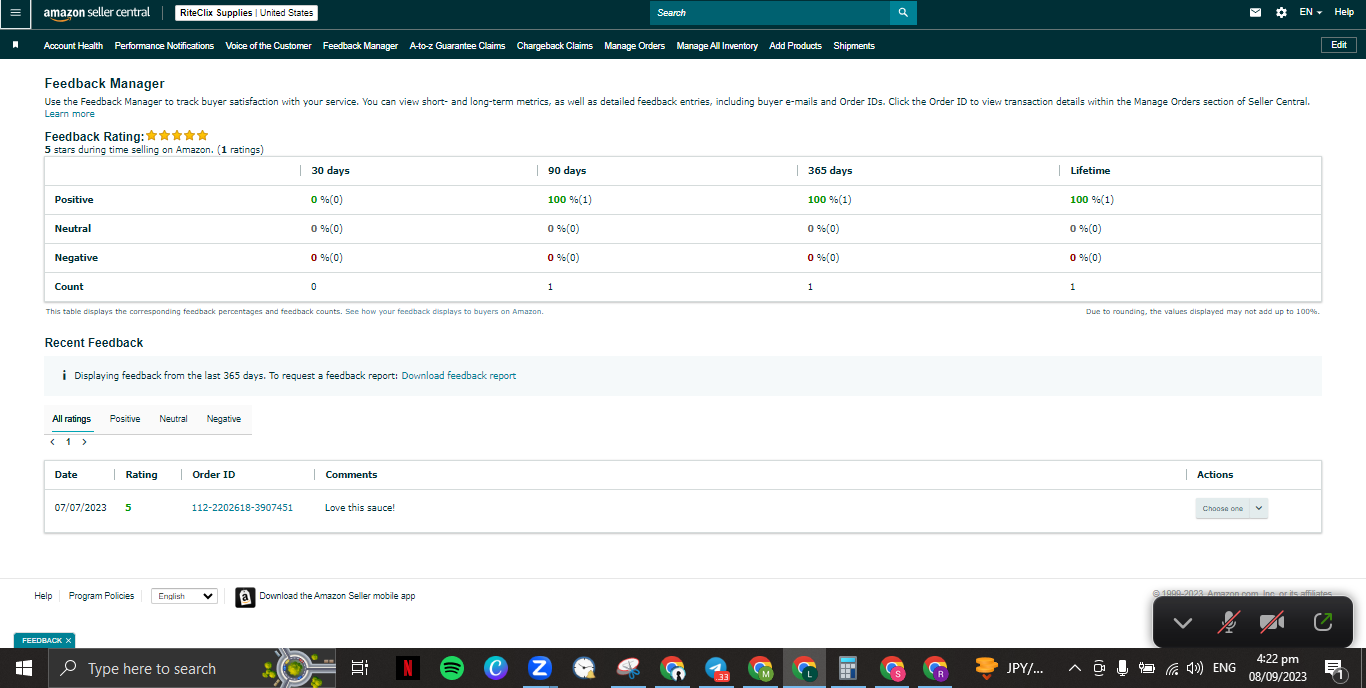Open the RiteClix Supplies account switcher

coord(246,13)
